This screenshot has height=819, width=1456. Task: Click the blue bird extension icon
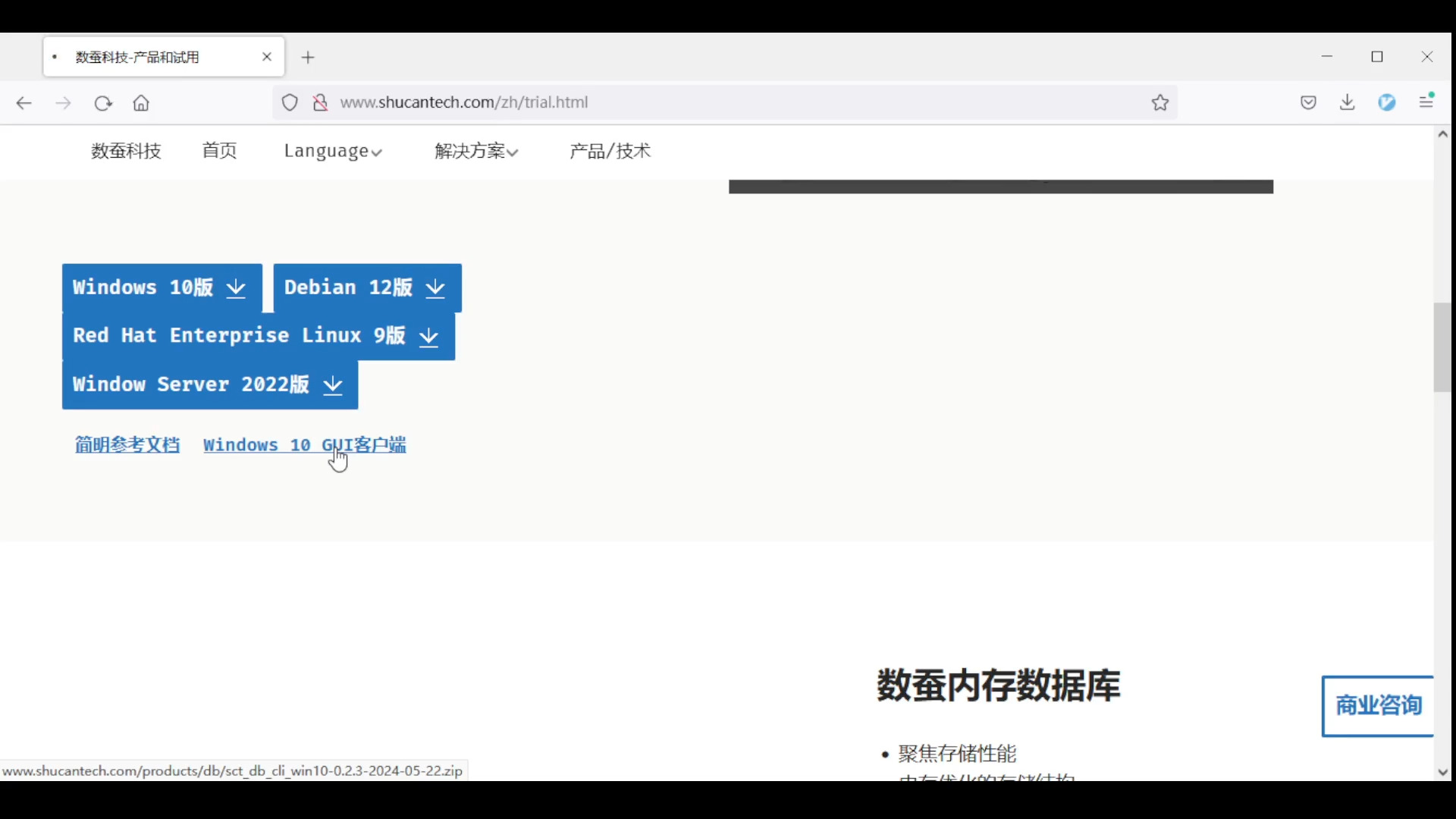[1387, 102]
